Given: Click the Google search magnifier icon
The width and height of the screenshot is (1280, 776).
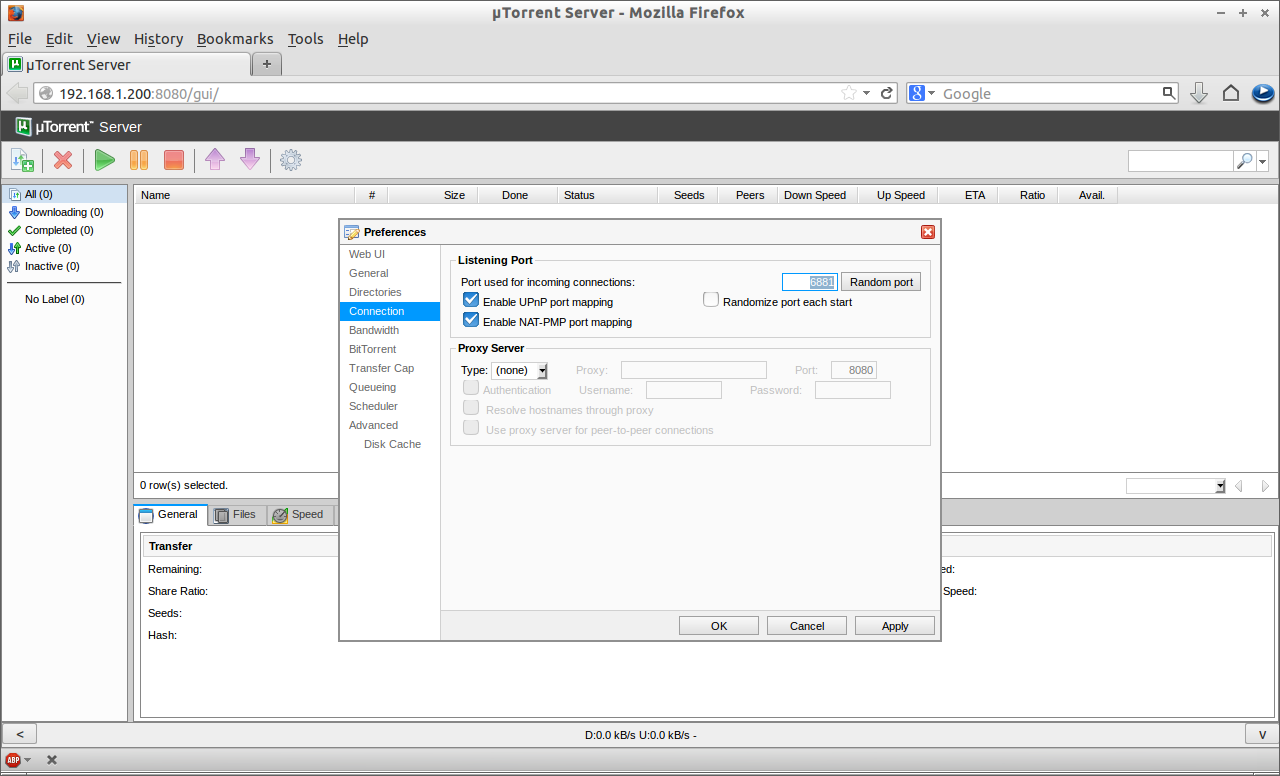Looking at the screenshot, I should 1169,93.
